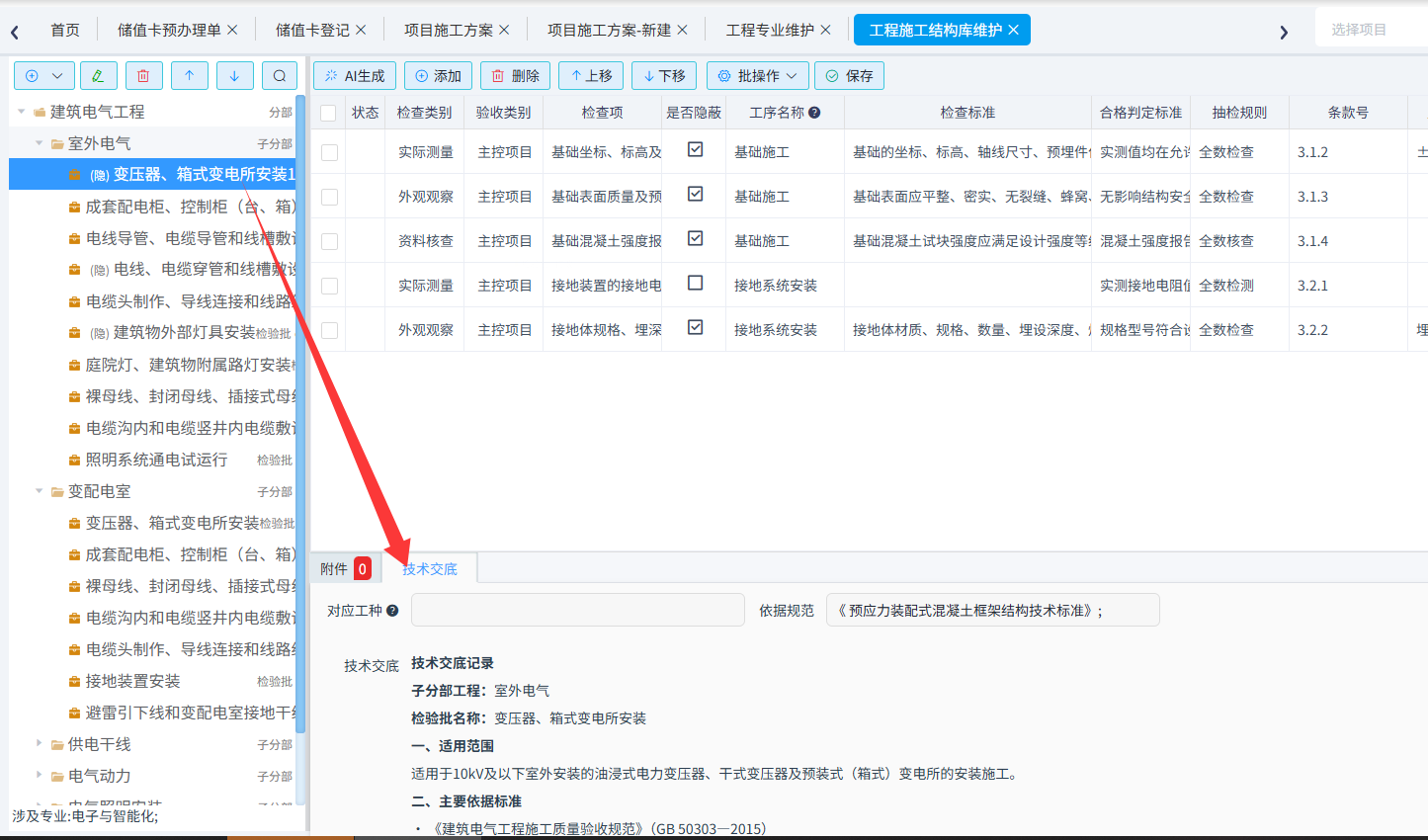Click the folder icon of 供电干线 node

pyautogui.click(x=57, y=745)
